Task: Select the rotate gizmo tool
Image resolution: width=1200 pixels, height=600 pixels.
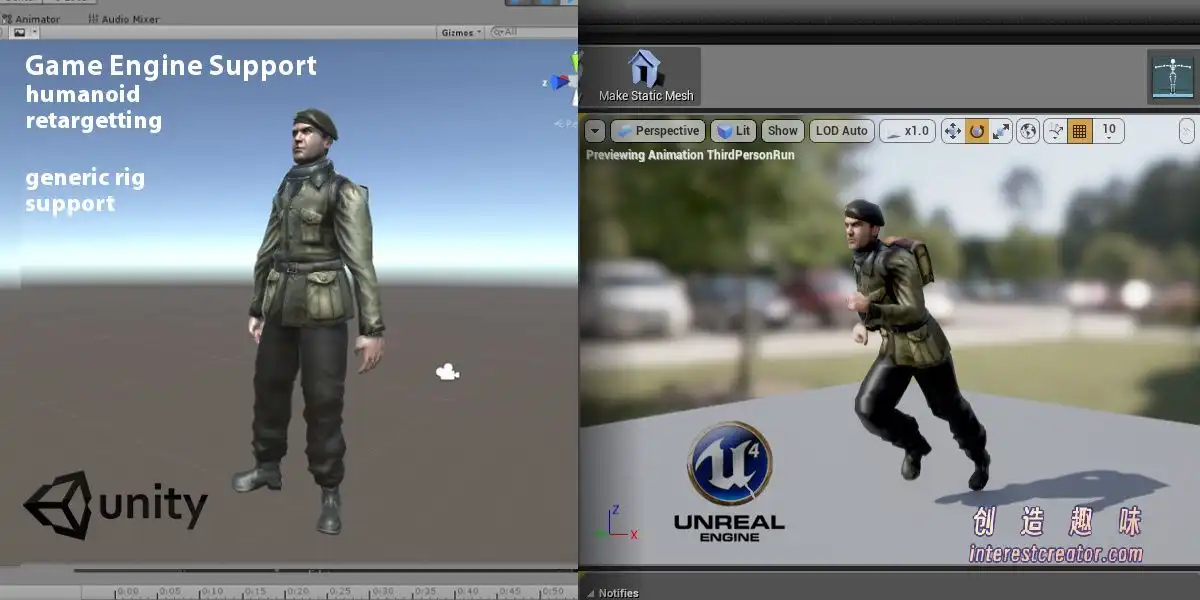Action: pyautogui.click(x=977, y=131)
